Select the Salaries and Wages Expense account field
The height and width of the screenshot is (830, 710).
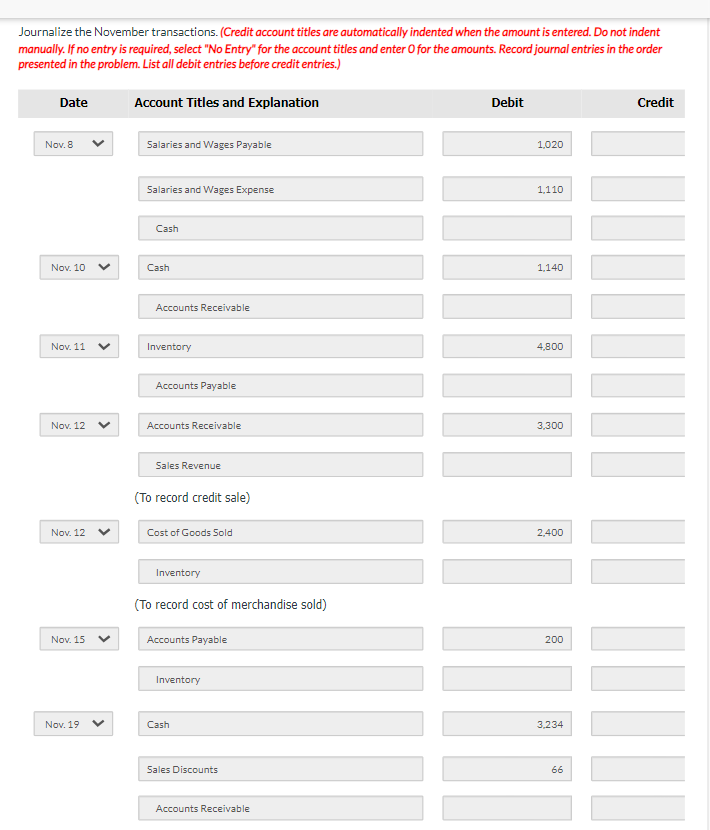(280, 189)
